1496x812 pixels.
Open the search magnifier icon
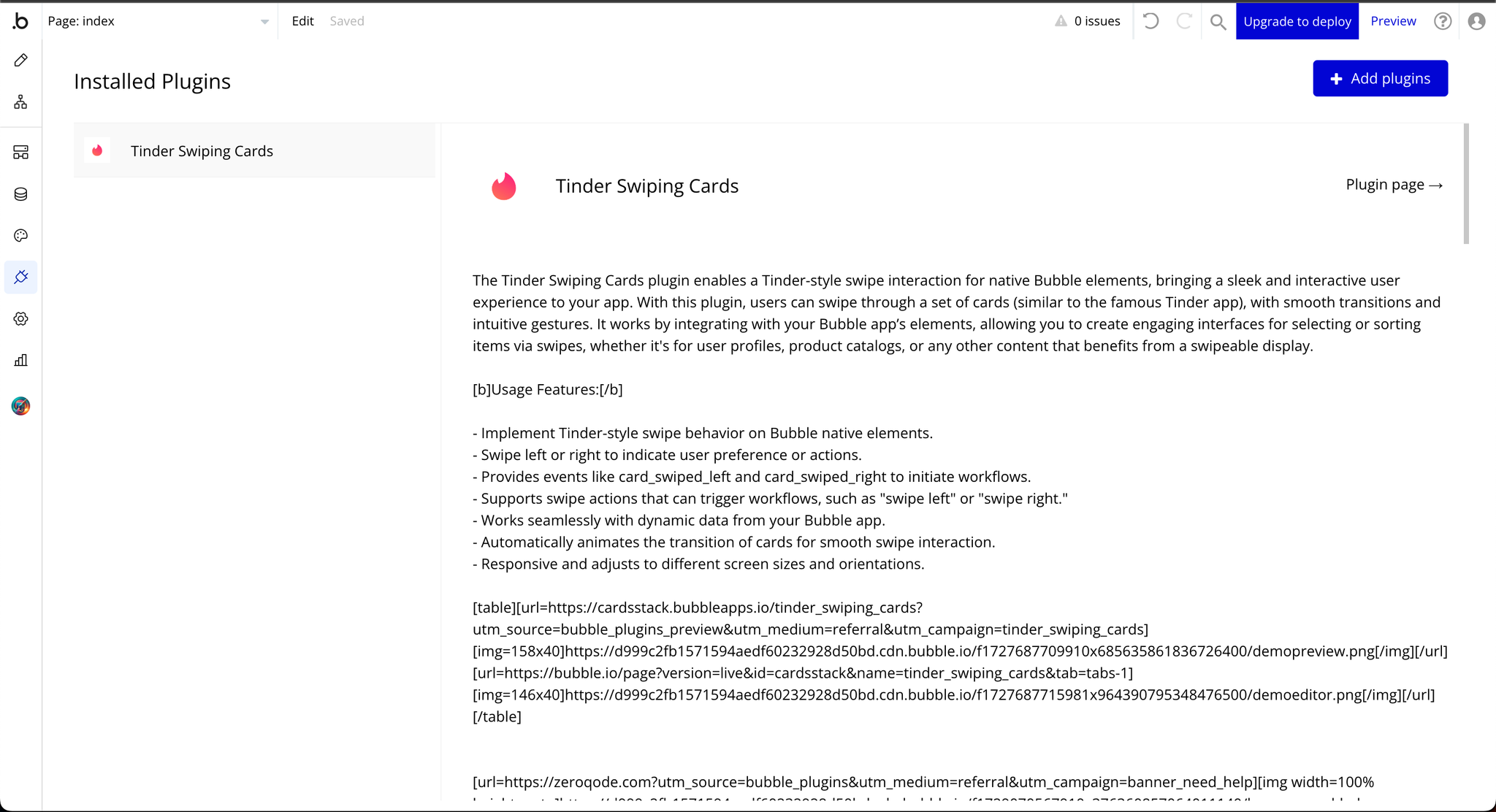tap(1218, 22)
